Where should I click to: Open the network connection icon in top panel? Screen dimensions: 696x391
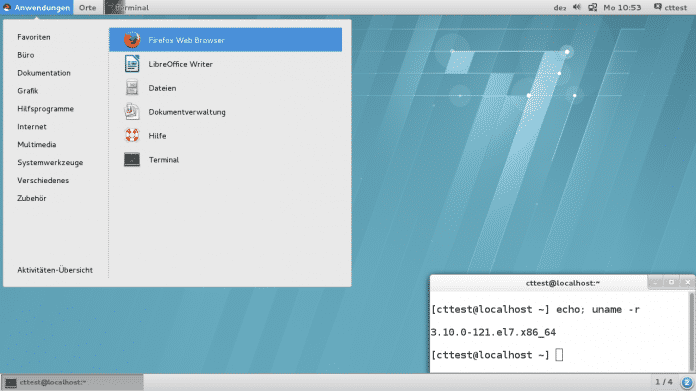(593, 7)
